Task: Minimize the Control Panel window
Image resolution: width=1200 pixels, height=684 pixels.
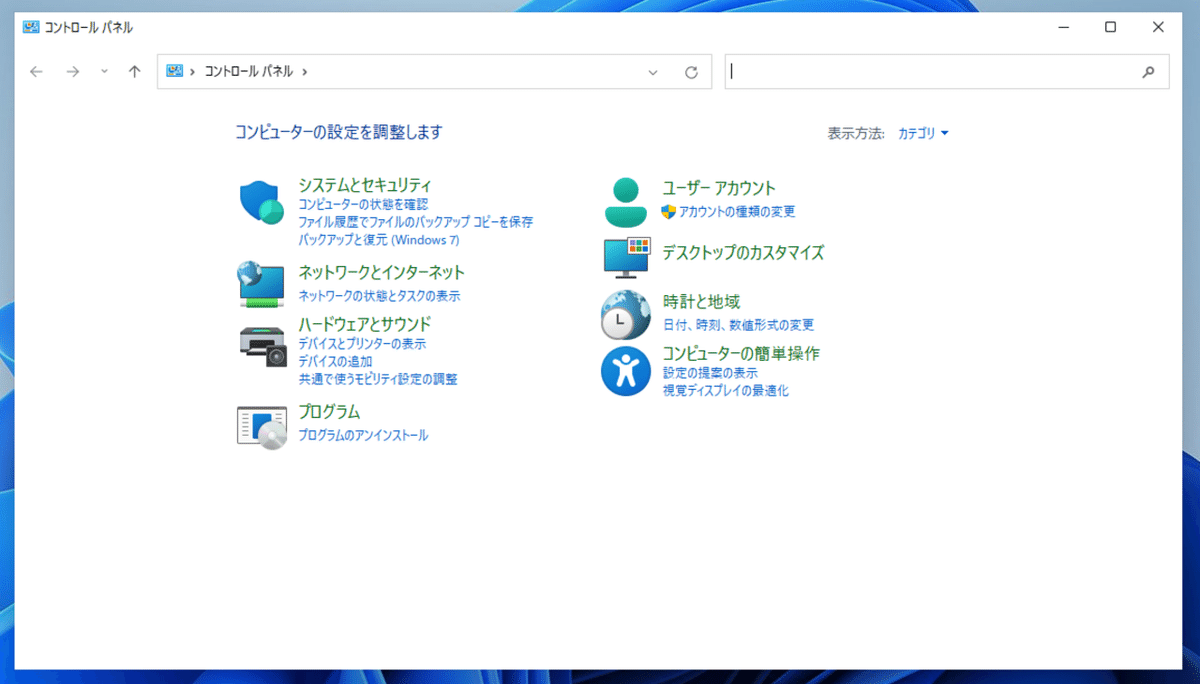Action: coord(1064,27)
